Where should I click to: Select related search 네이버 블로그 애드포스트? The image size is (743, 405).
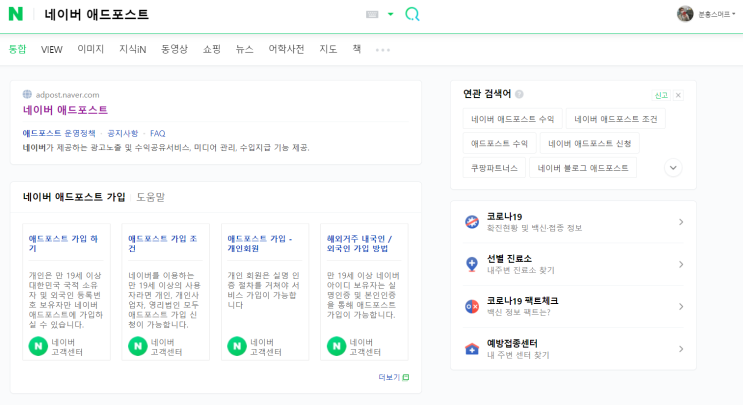(x=583, y=168)
